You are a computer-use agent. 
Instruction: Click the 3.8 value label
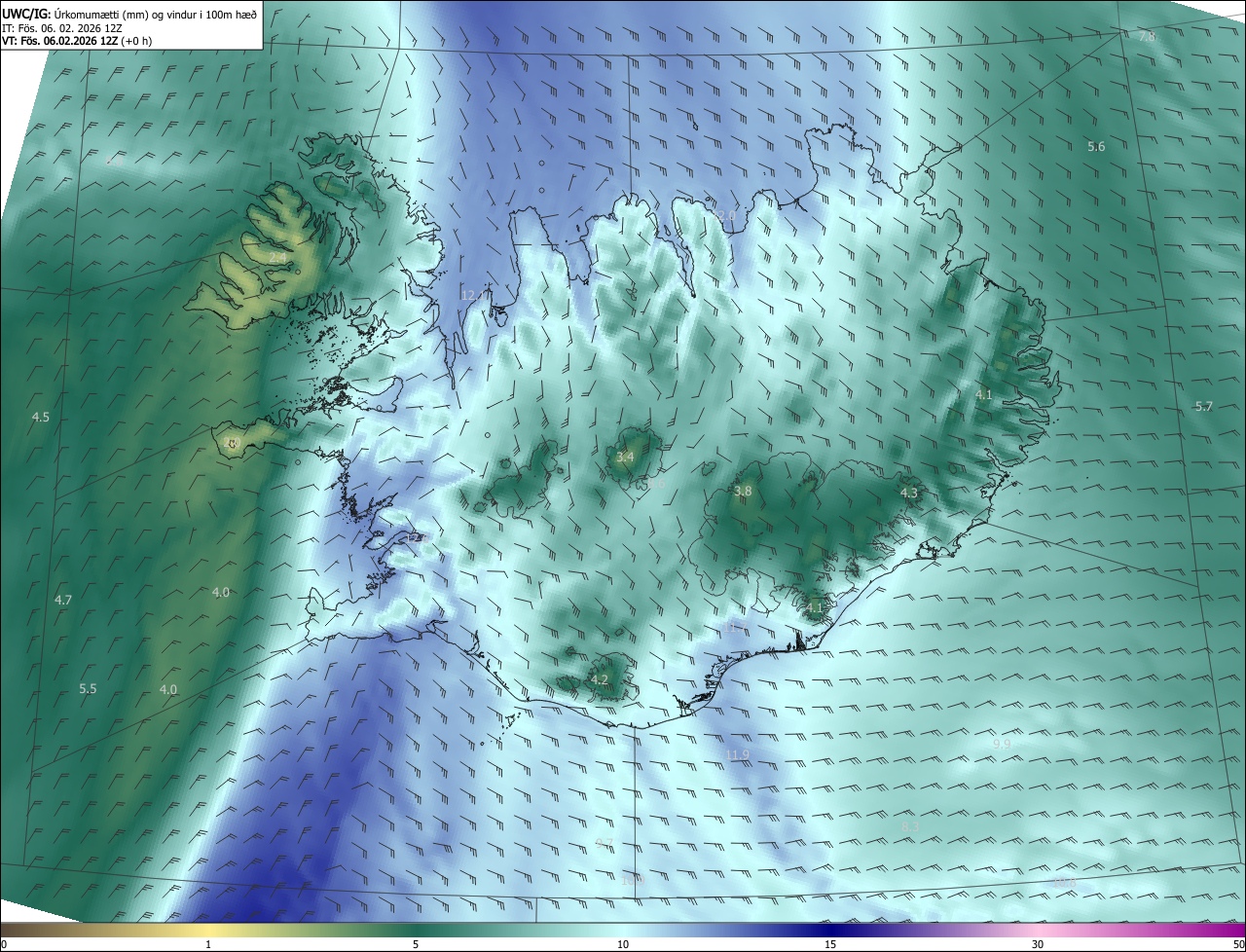click(x=743, y=492)
